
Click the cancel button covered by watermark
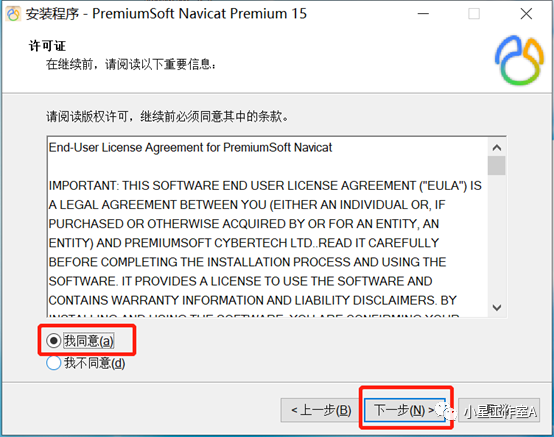pyautogui.click(x=499, y=410)
